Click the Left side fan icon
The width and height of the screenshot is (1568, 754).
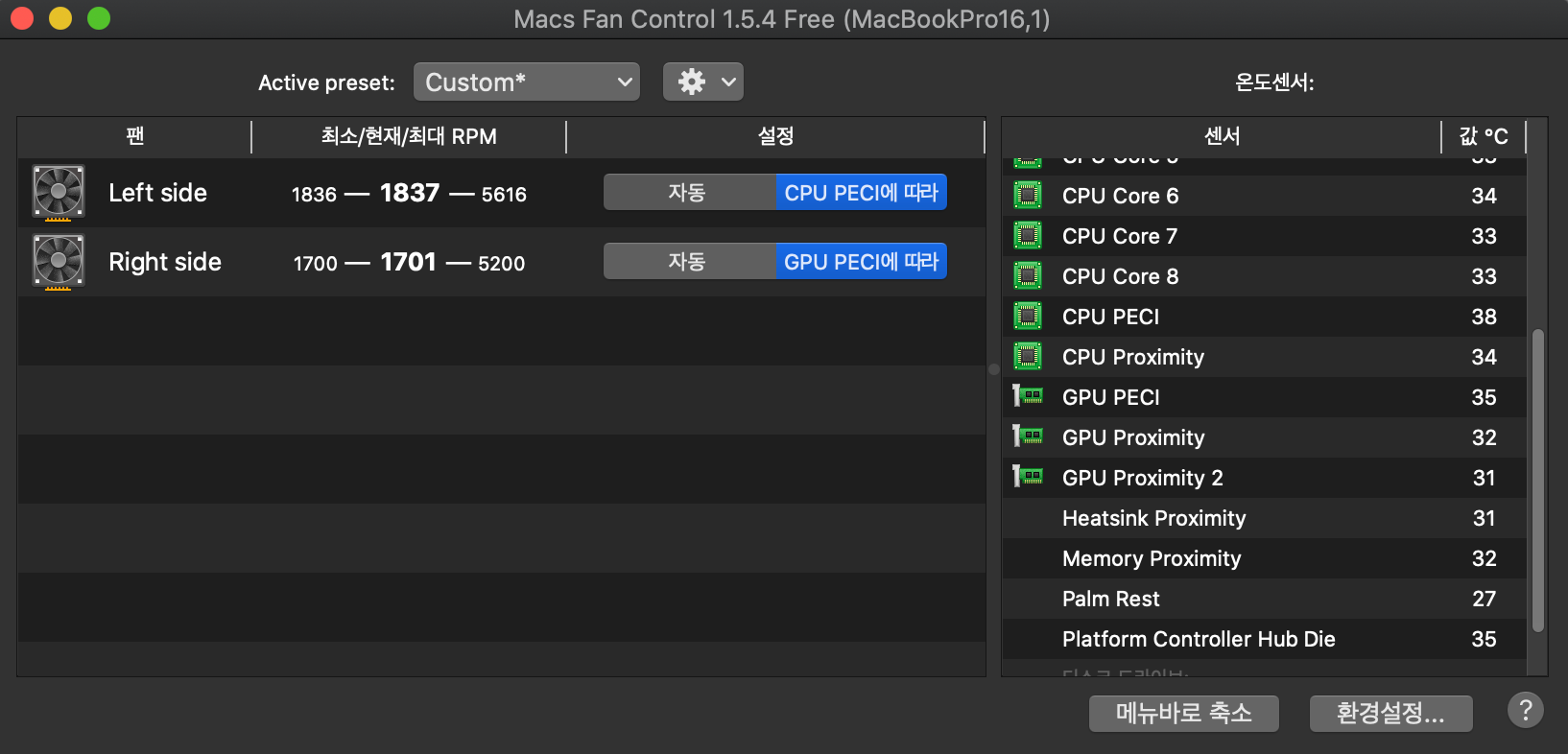(x=59, y=193)
